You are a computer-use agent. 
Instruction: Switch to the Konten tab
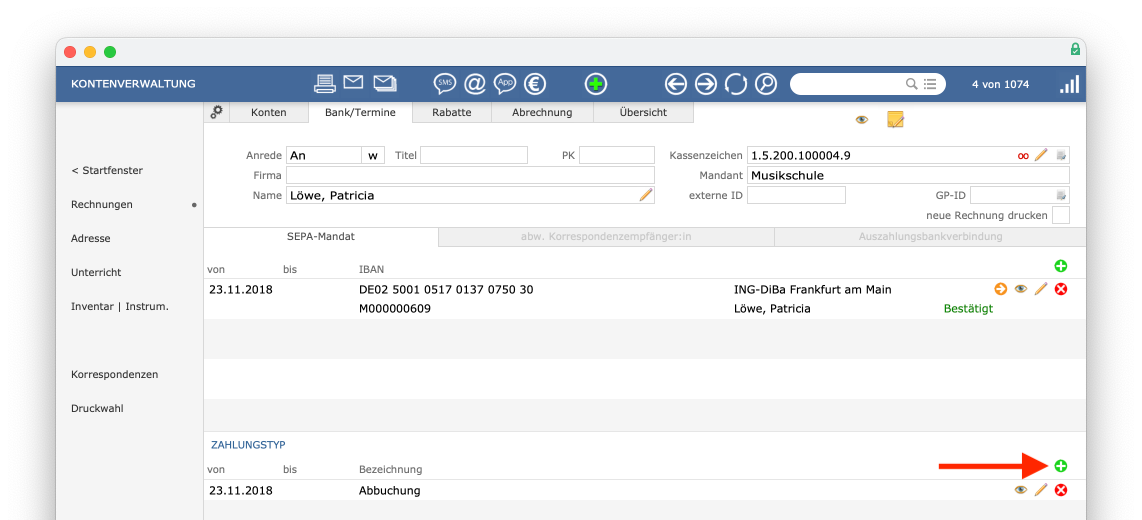click(269, 112)
